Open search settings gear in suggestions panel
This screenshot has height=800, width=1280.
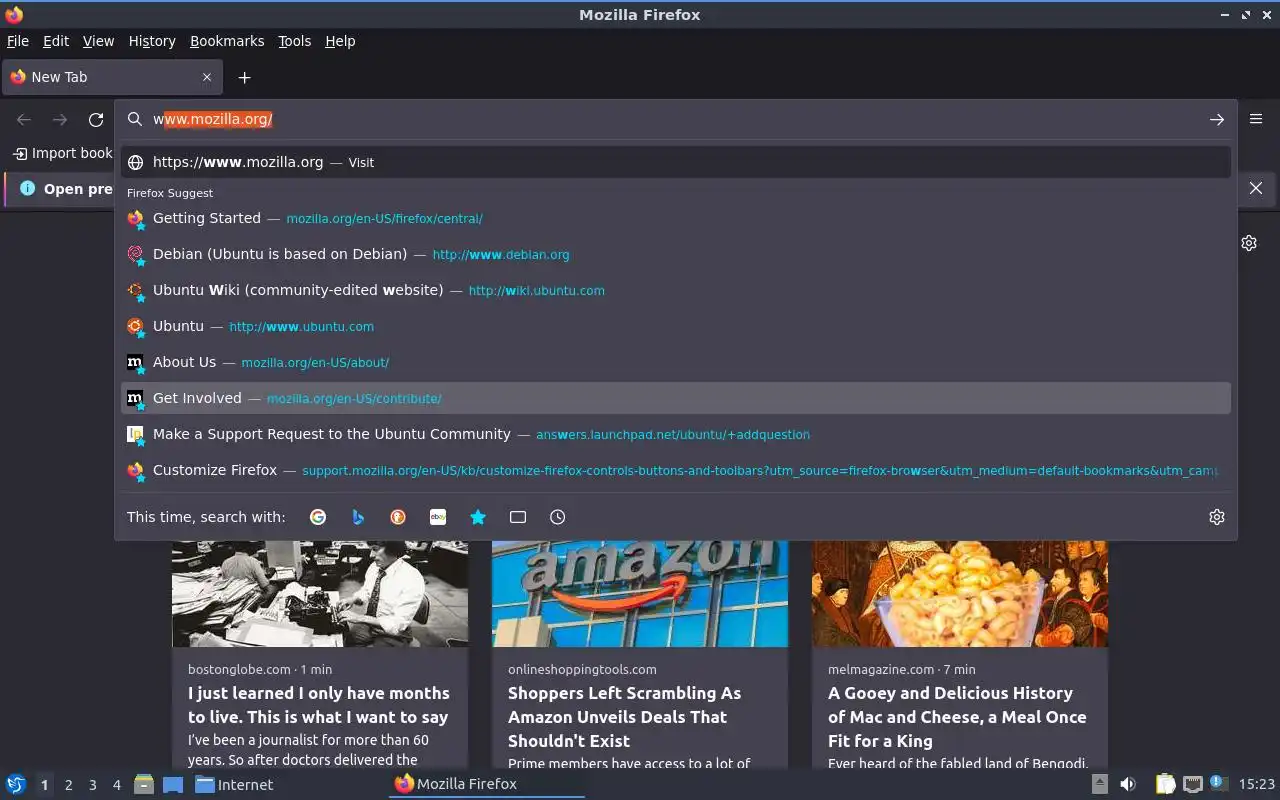tap(1217, 517)
